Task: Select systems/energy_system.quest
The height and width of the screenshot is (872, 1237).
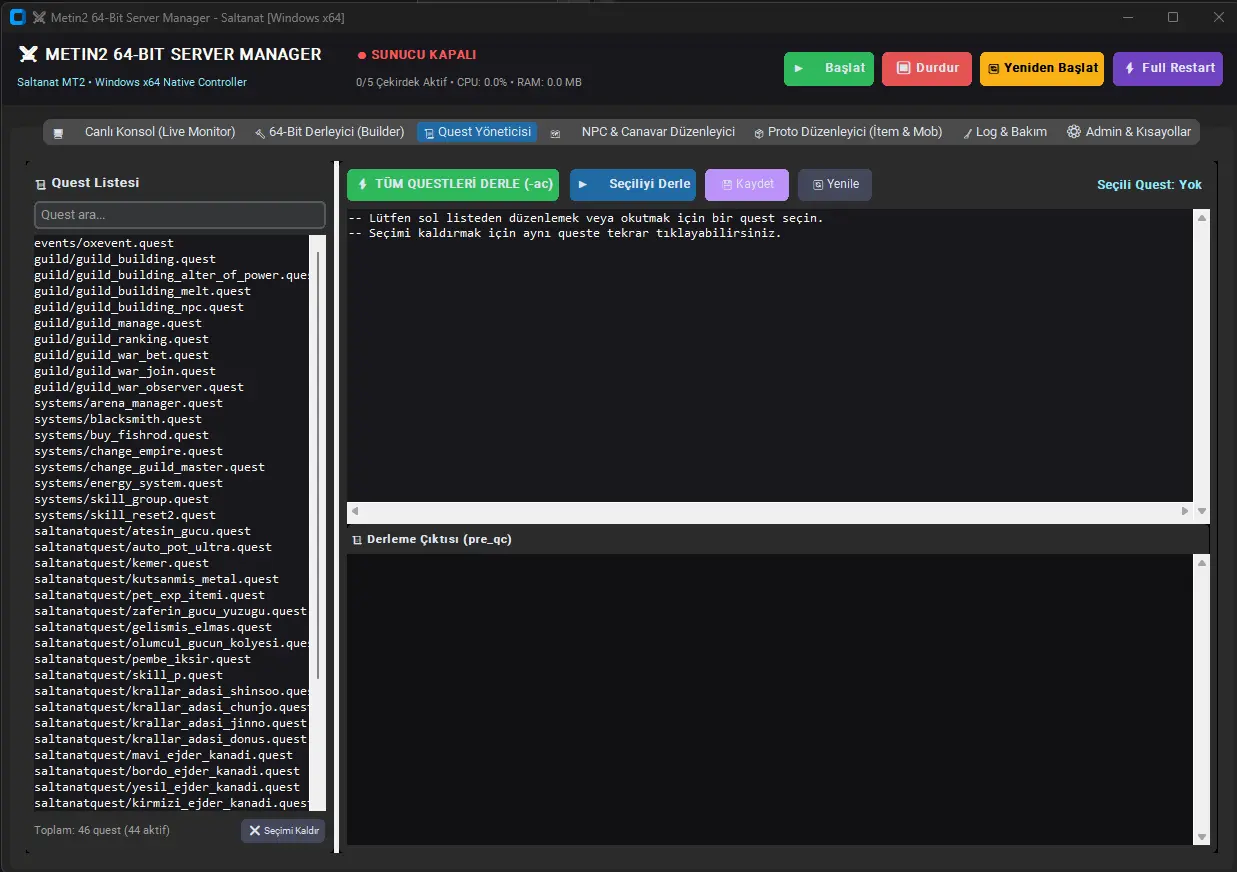Action: click(x=129, y=483)
